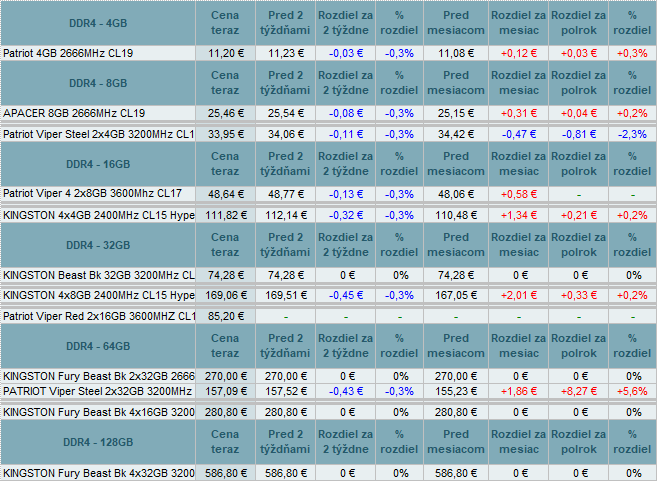Click the 34,06 € price cell
Viewport: 657px width, 481px height.
tap(286, 134)
